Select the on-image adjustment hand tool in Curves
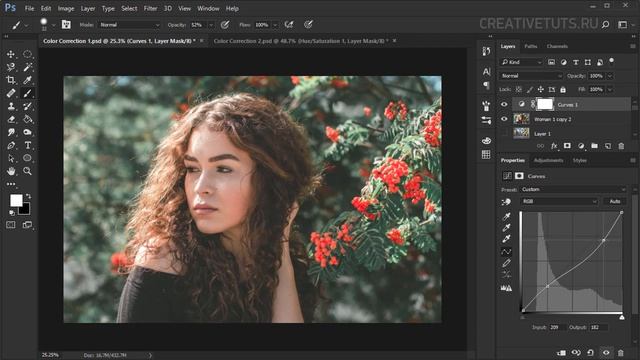Viewport: 640px width, 360px height. point(506,202)
